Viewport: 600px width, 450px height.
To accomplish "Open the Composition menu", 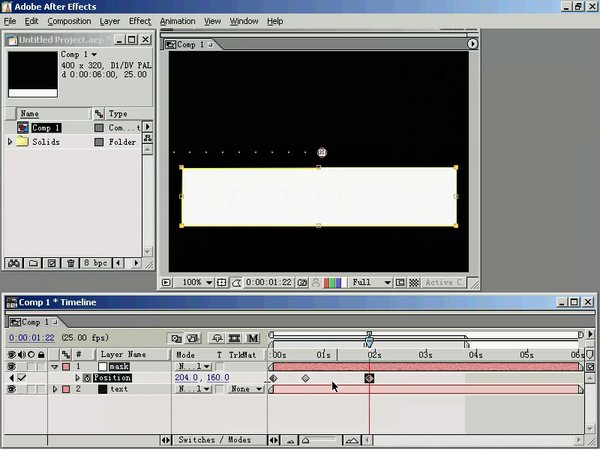I will [69, 21].
